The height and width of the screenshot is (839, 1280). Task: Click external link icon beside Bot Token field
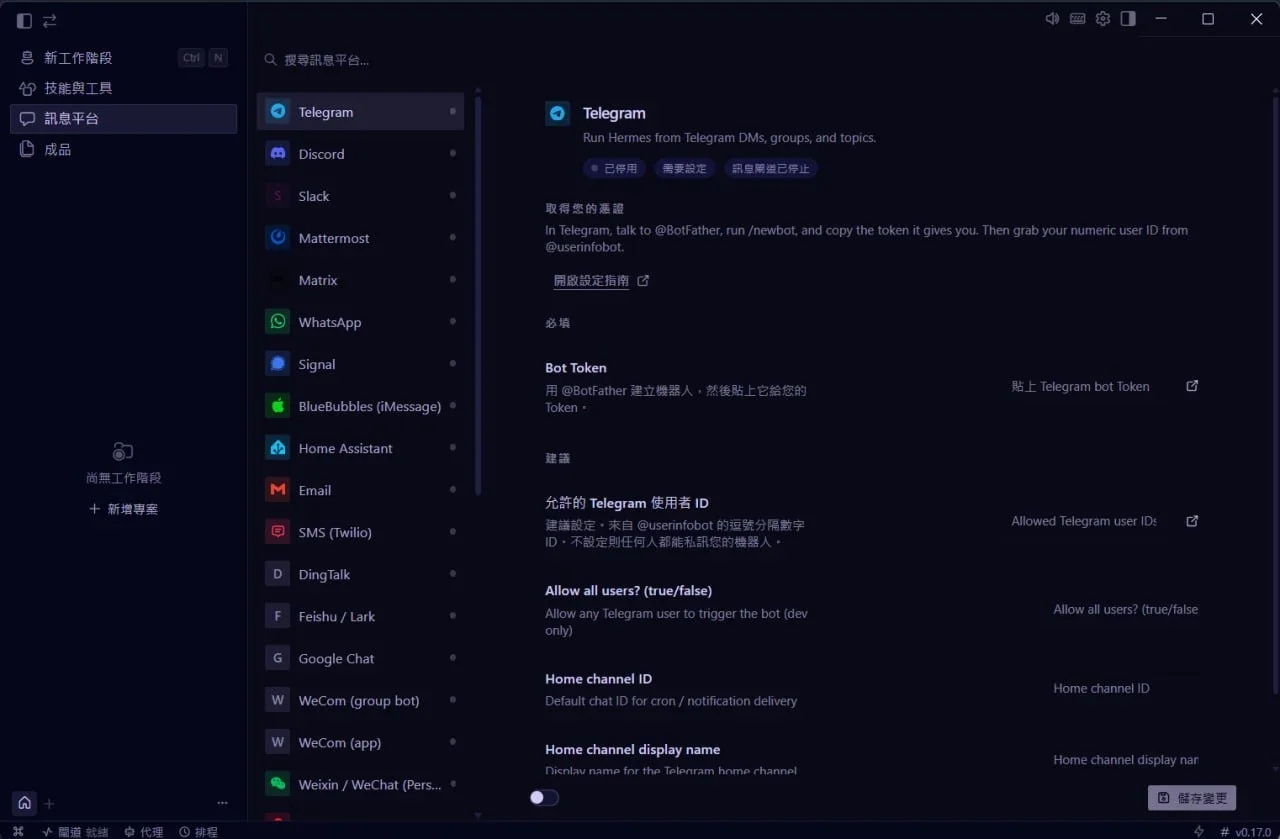(1192, 386)
